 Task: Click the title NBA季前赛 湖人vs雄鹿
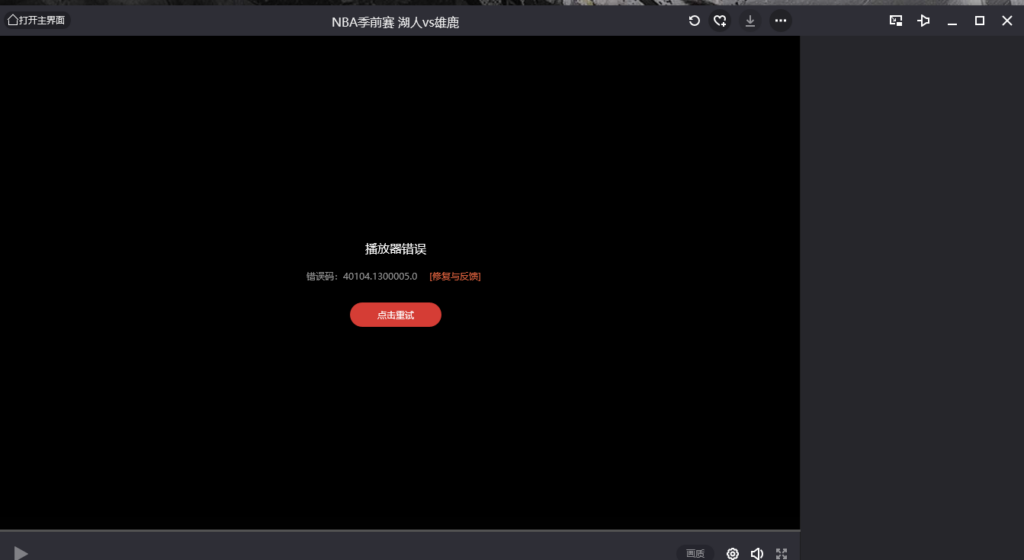click(395, 22)
